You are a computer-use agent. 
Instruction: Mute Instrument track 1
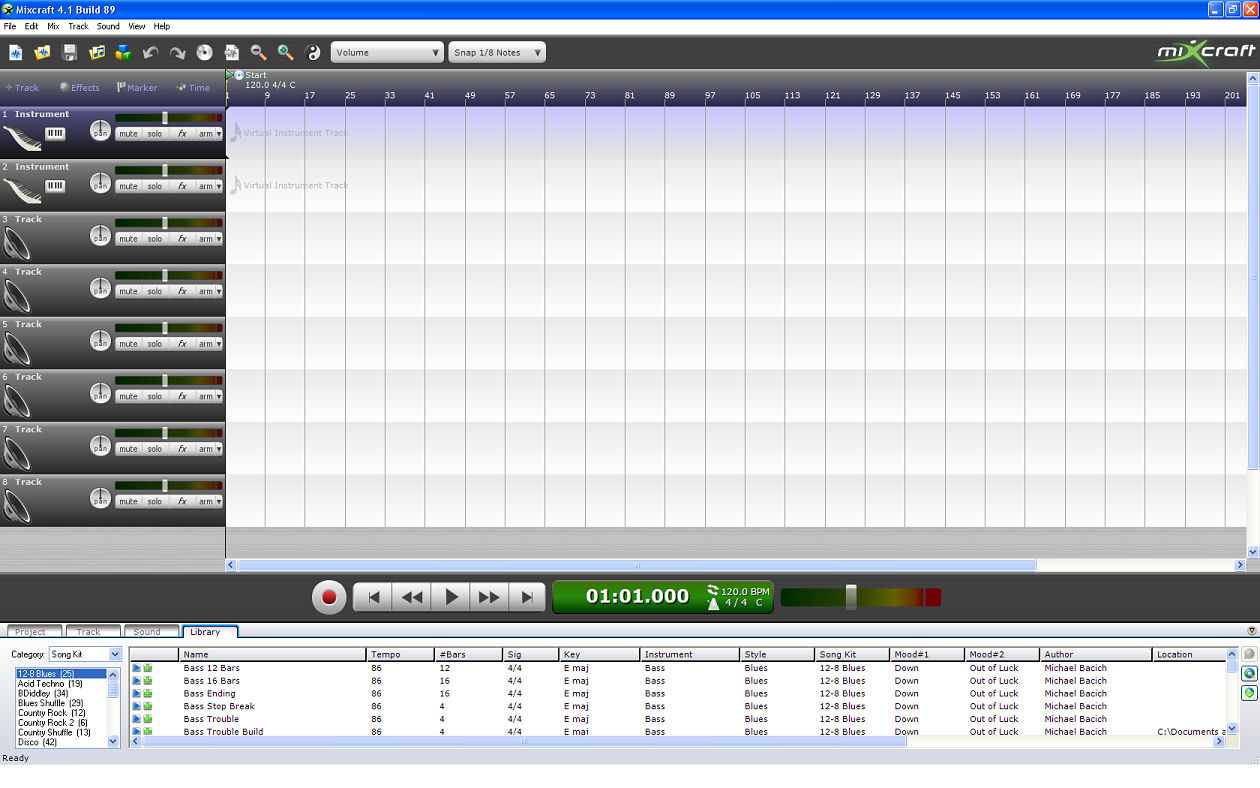coord(128,134)
